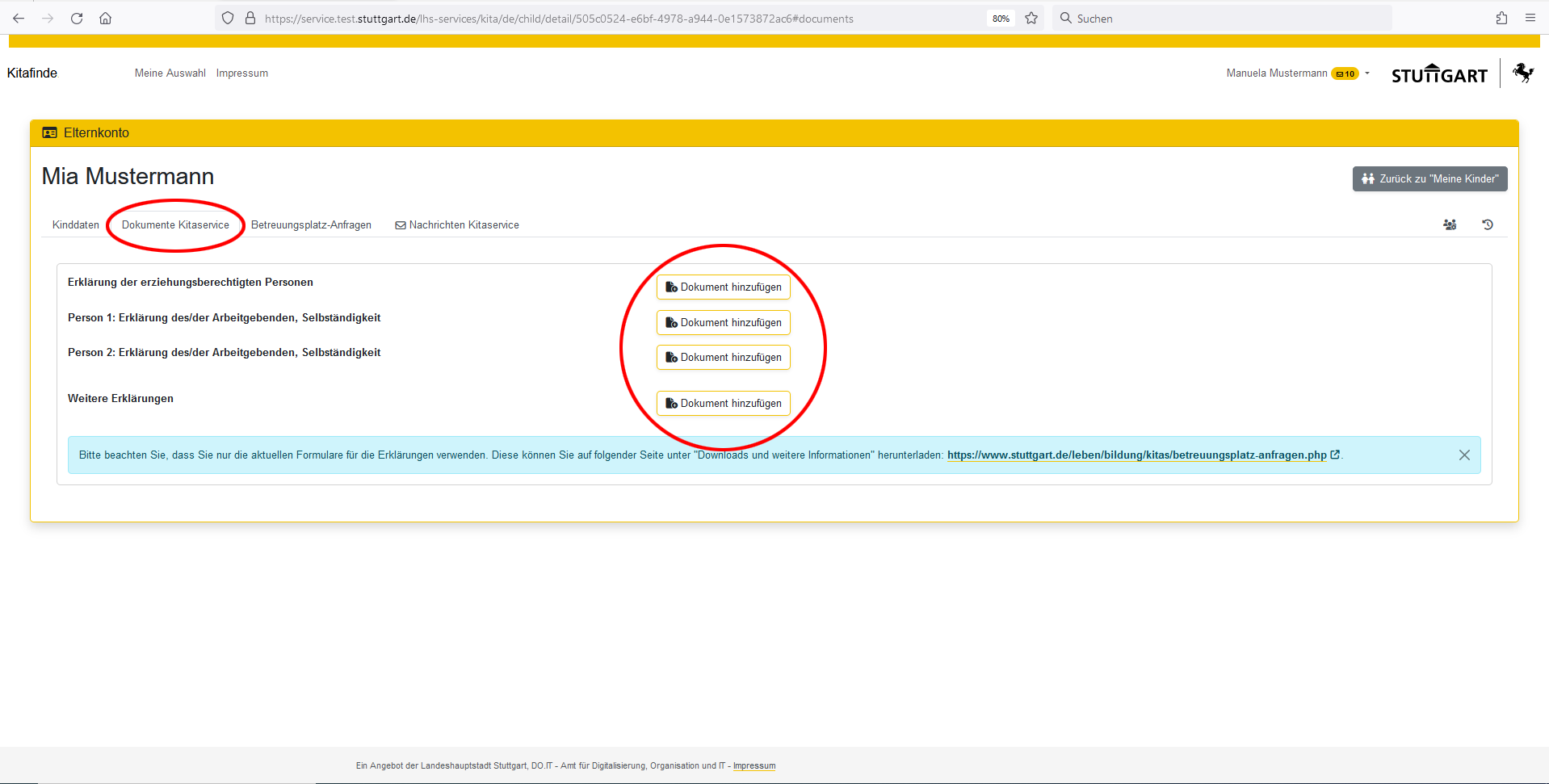The width and height of the screenshot is (1549, 784).
Task: Switch to the Kinddaten tab
Action: coord(76,225)
